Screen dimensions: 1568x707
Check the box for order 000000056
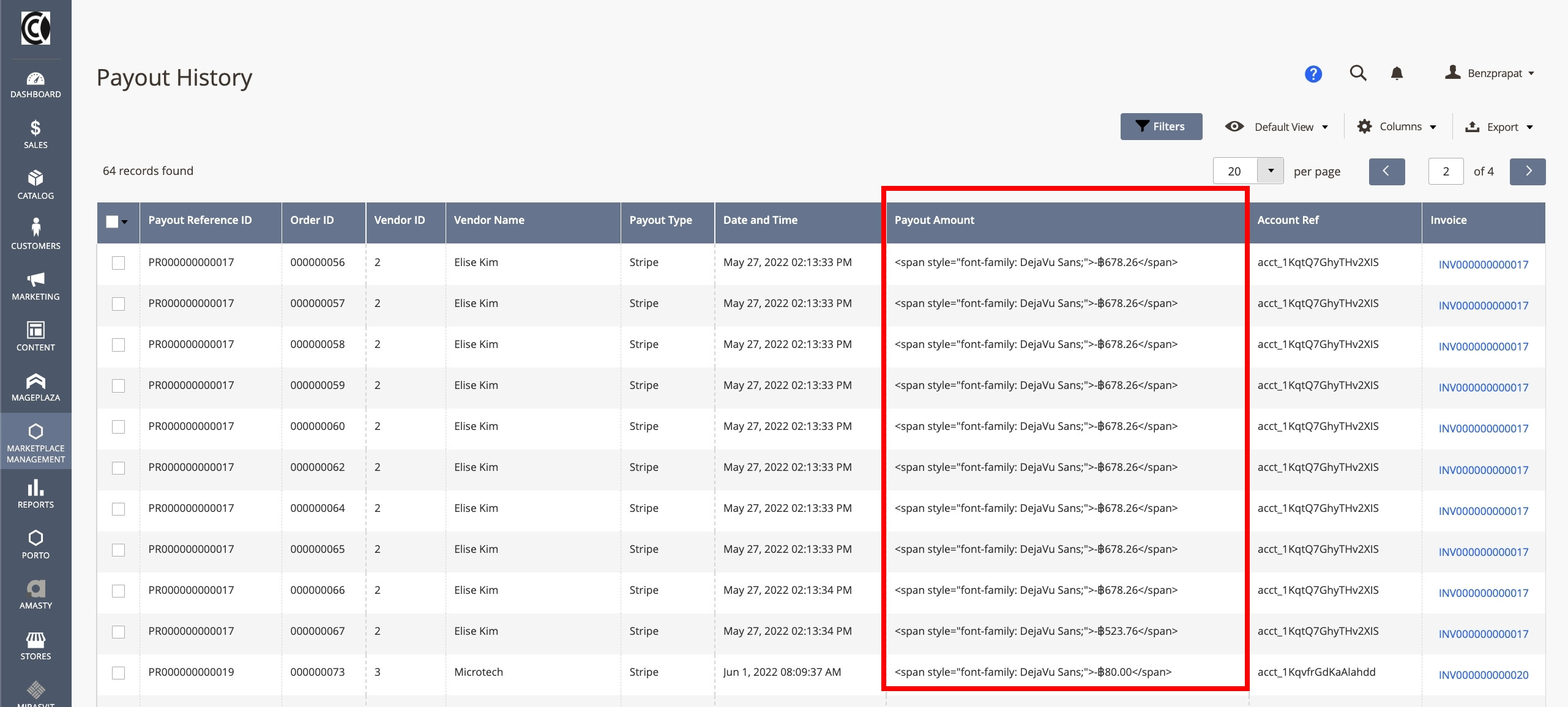click(x=119, y=263)
